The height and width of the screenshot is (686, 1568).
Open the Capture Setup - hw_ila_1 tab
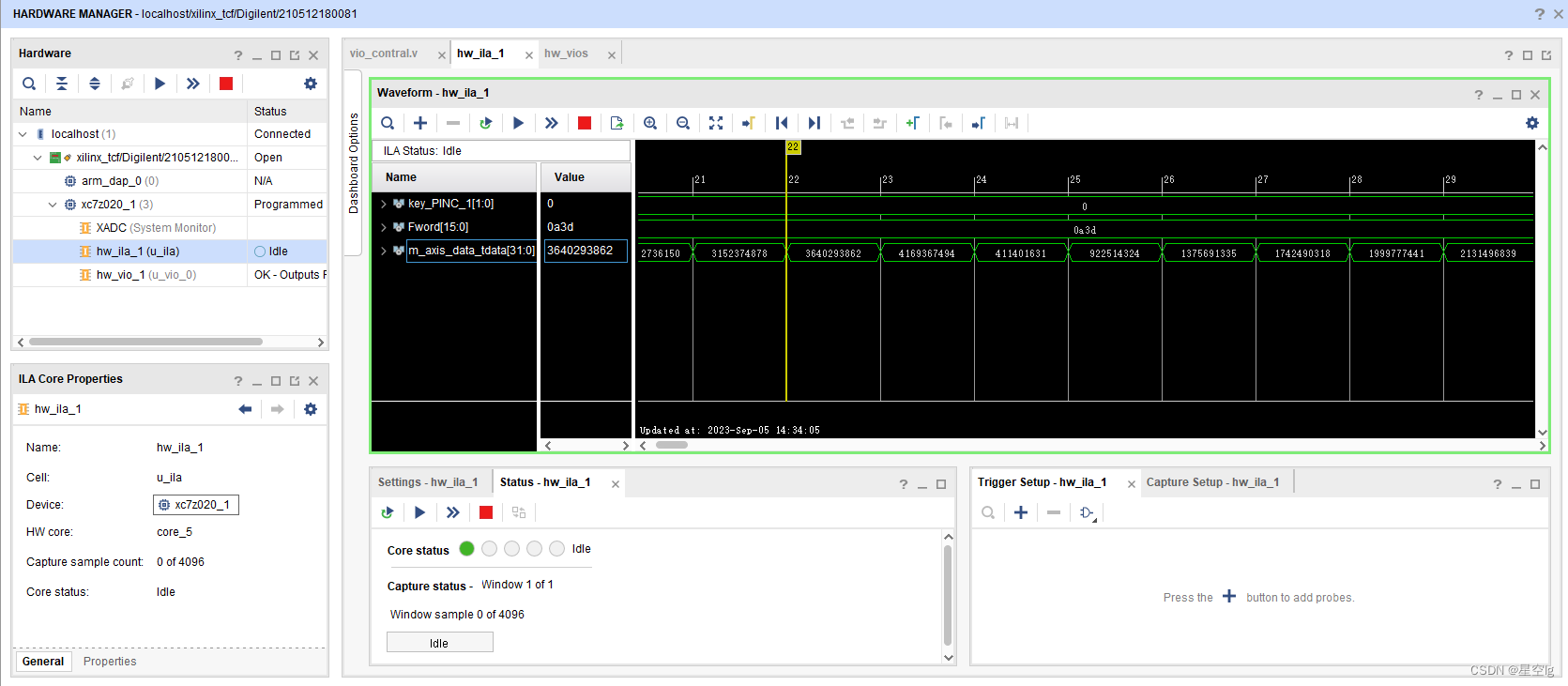click(1212, 482)
